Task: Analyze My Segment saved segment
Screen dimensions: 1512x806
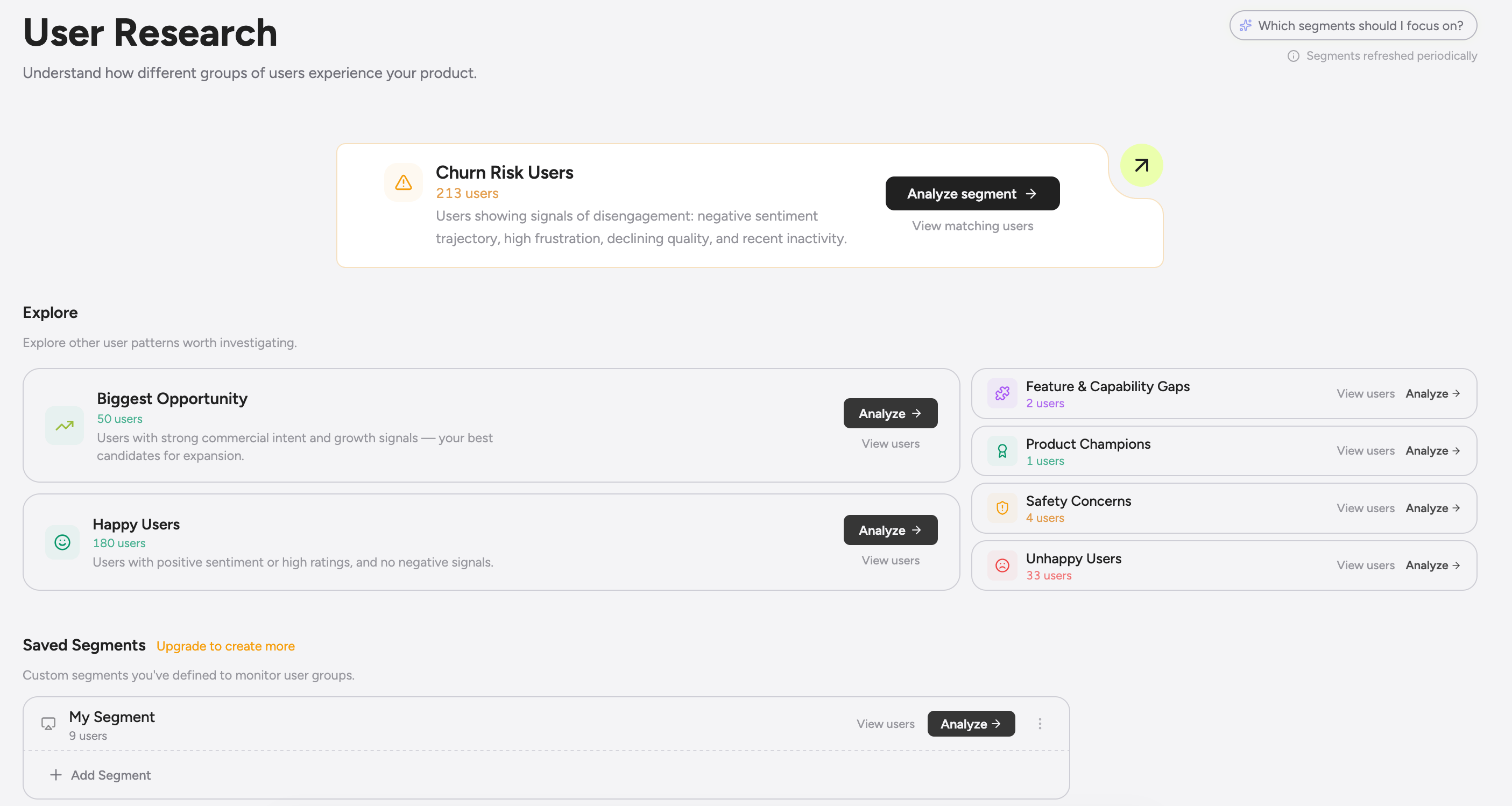Action: coord(971,724)
